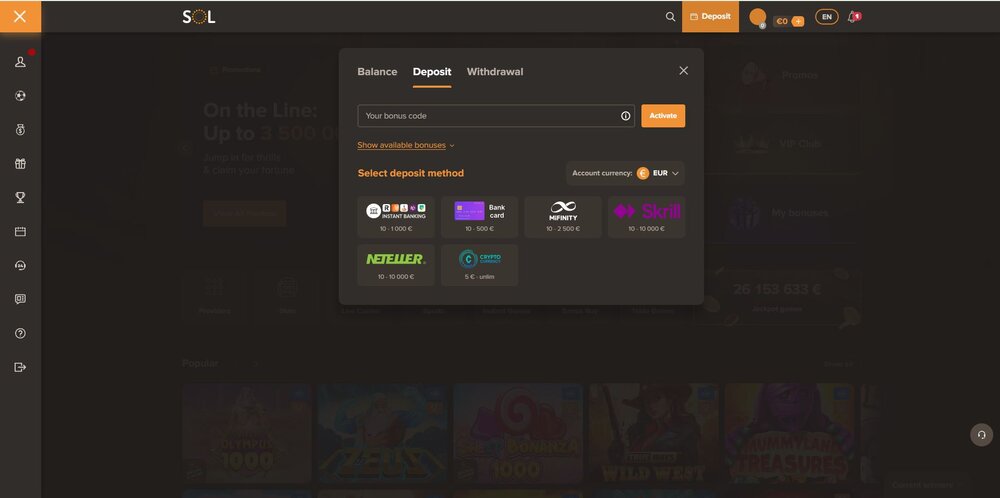Click the orange user avatar
Viewport: 1000px width, 498px height.
(x=758, y=17)
